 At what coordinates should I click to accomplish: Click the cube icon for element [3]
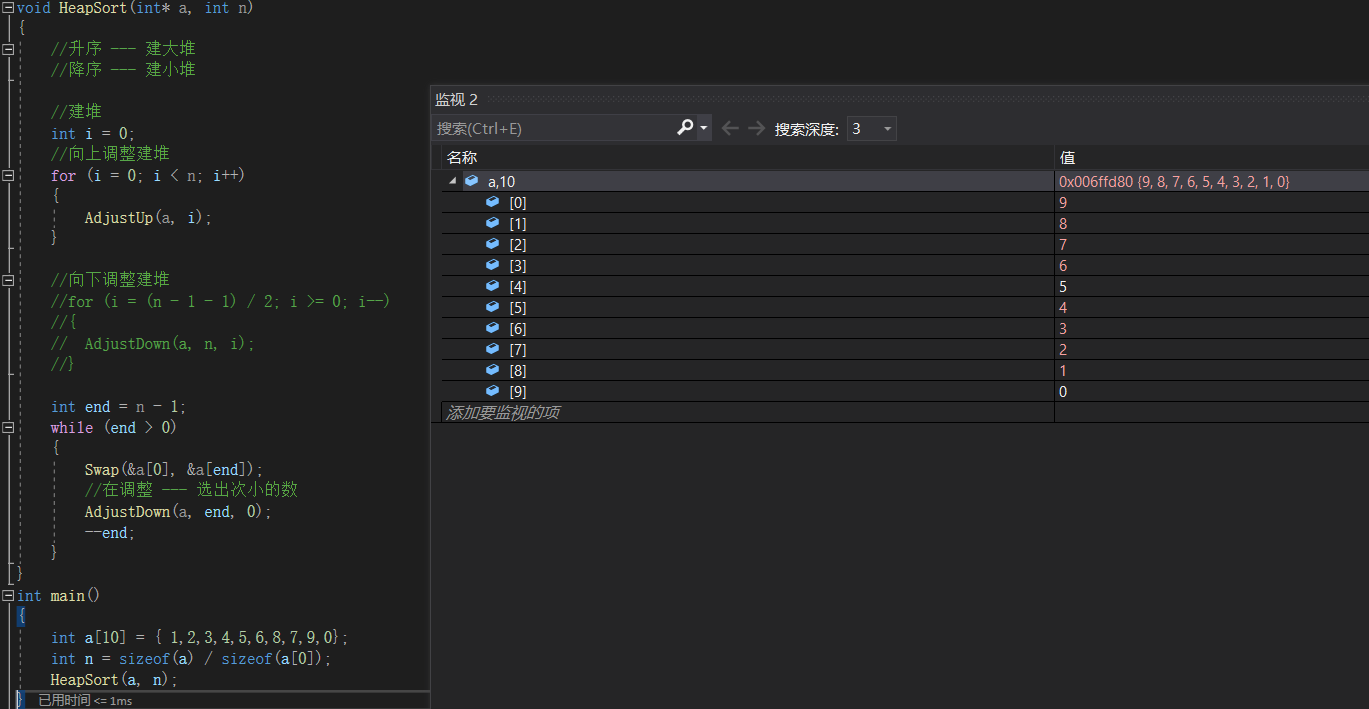point(492,265)
